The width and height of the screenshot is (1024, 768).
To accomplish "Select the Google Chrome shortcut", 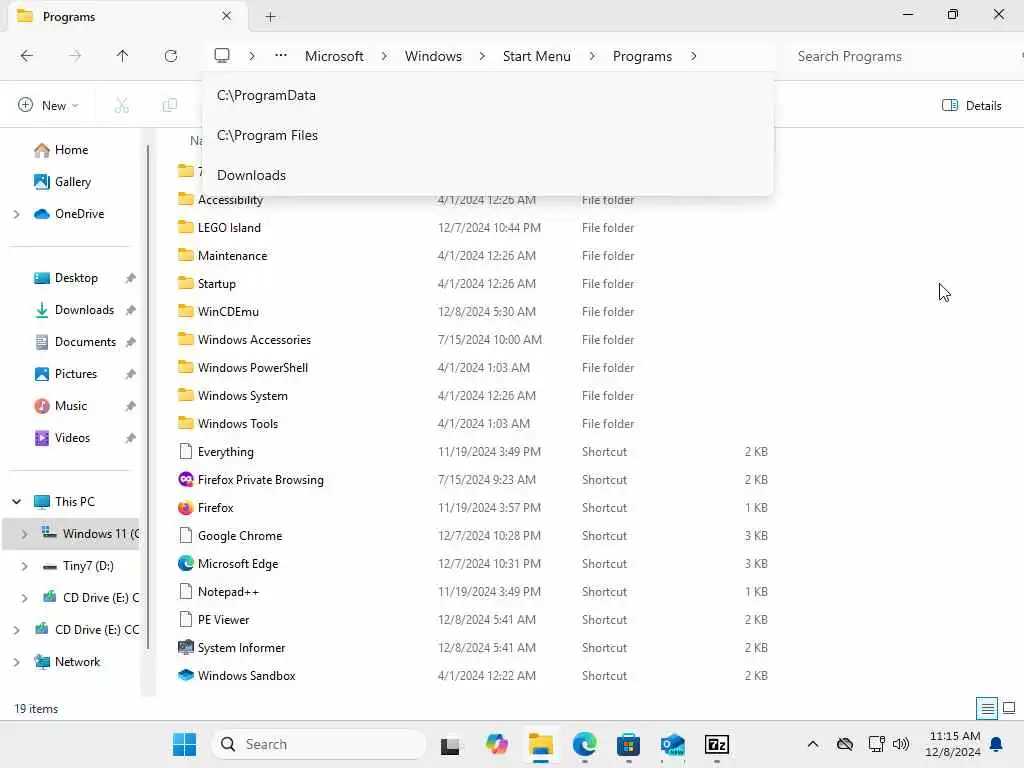I will coord(240,536).
